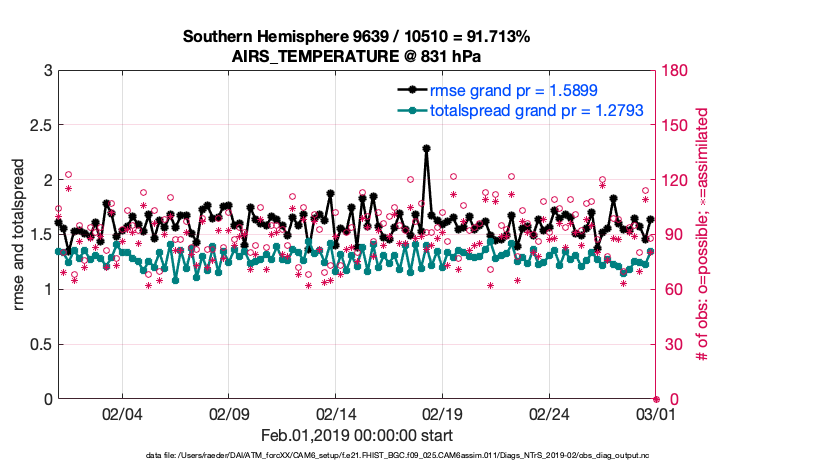Click the 02/14 x-axis tick label

click(x=336, y=413)
